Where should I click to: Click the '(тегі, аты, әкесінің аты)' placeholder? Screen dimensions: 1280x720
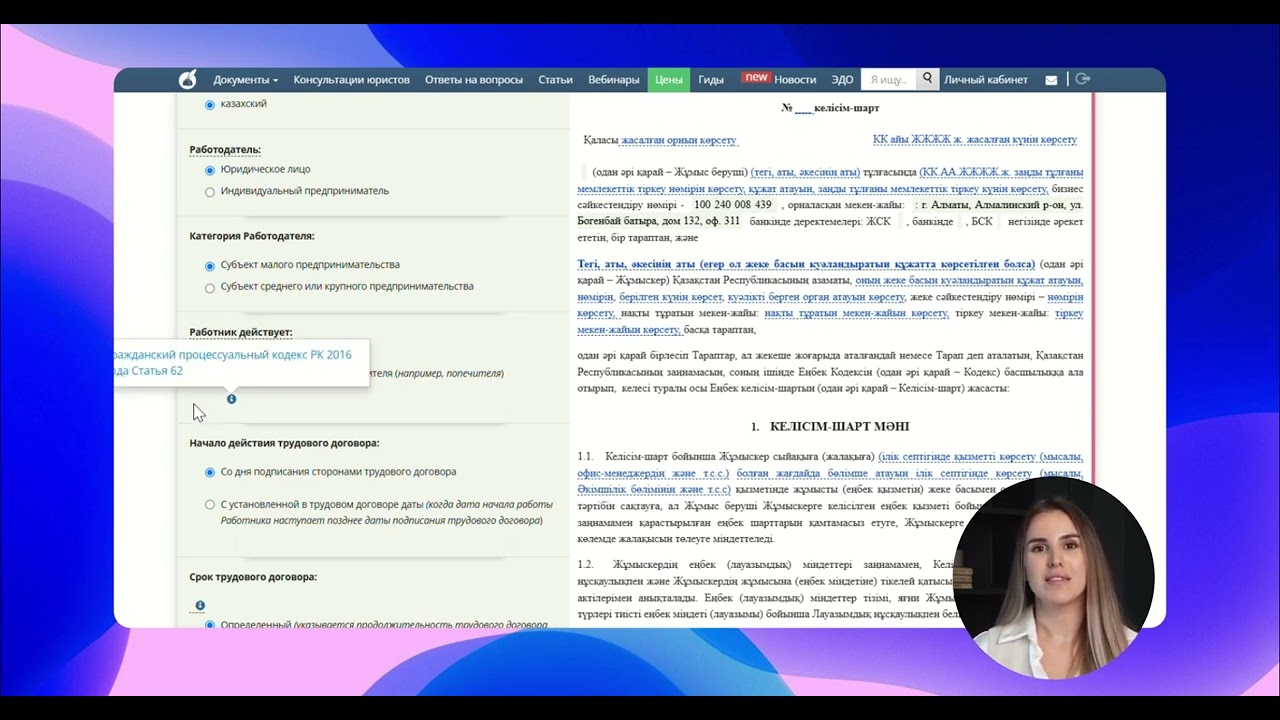[x=805, y=172]
